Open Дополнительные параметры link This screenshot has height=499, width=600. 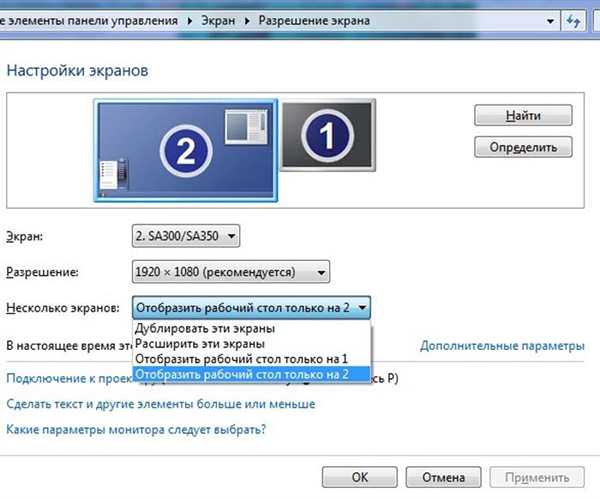click(502, 346)
